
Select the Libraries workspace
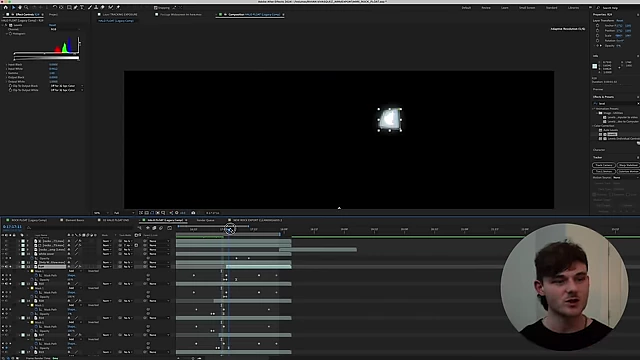573,8
